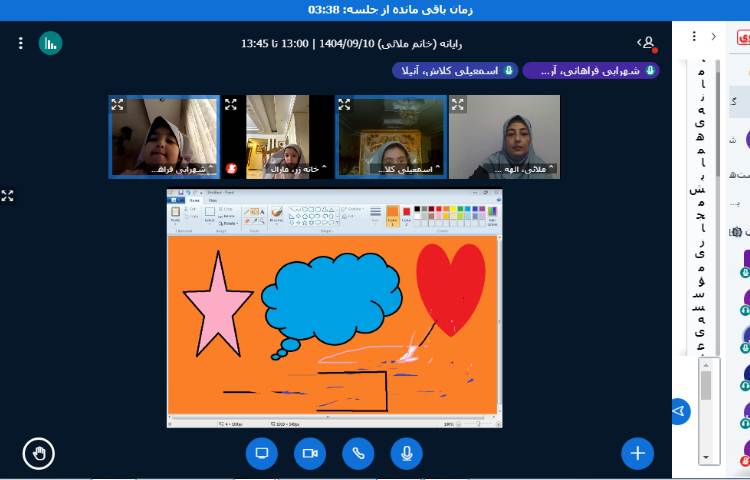Screen dimensions: 750x480
Task: Open the three-dot options menu
Action: pyautogui.click(x=20, y=43)
